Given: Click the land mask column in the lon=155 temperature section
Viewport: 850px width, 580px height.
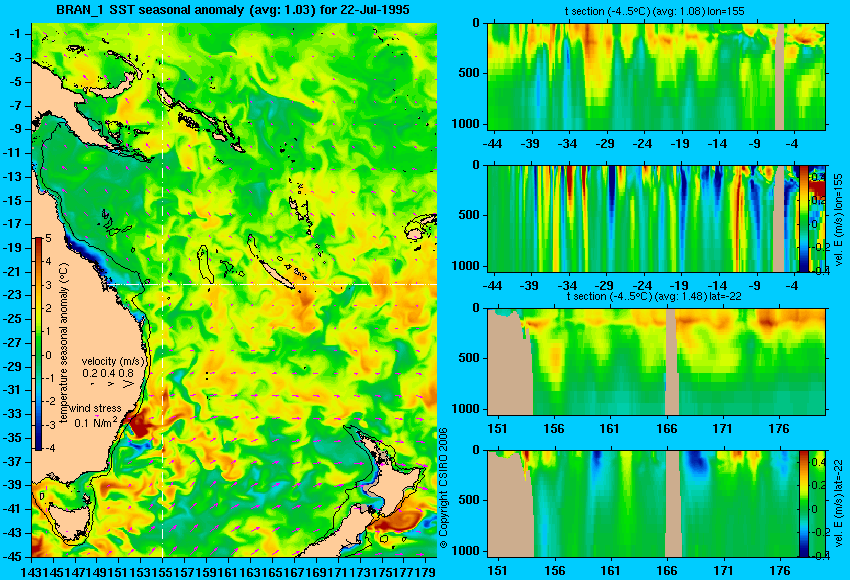Looking at the screenshot, I should click(x=780, y=76).
